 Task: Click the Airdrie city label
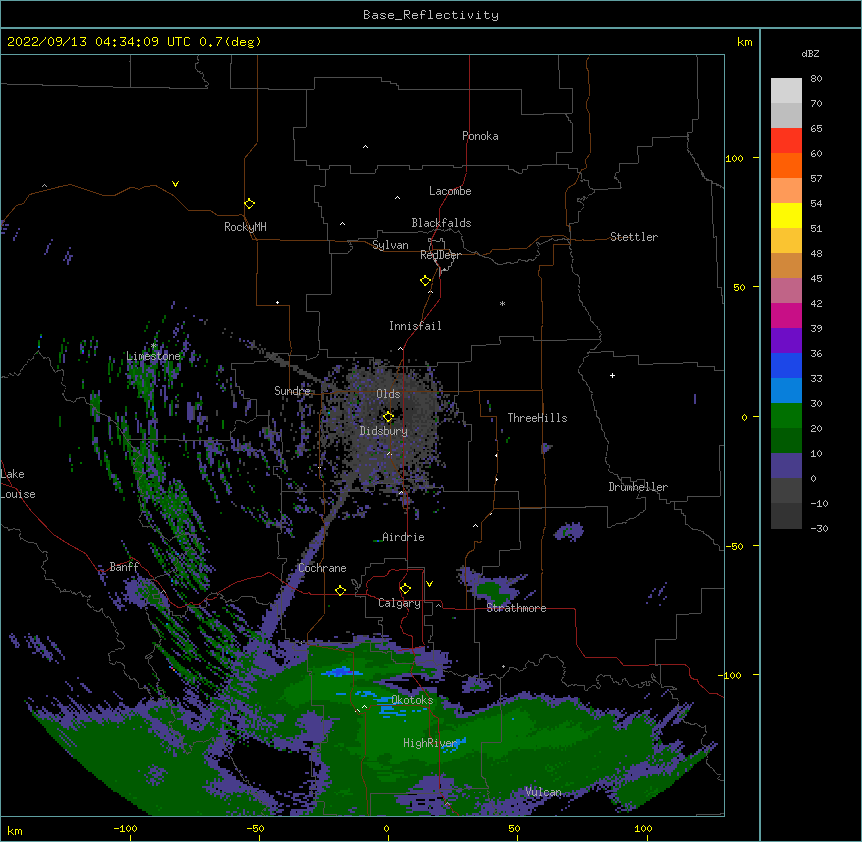(403, 537)
